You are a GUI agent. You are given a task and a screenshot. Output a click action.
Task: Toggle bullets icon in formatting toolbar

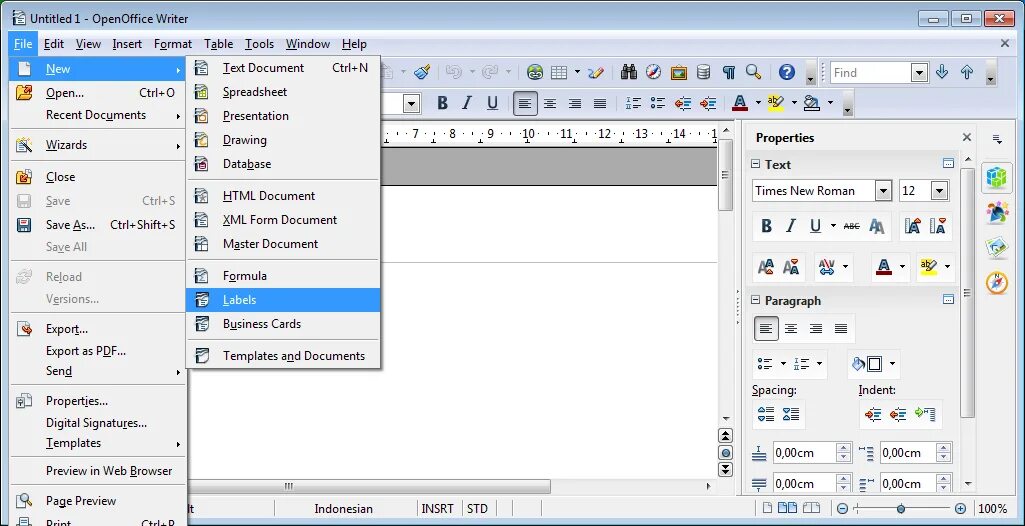tap(658, 103)
